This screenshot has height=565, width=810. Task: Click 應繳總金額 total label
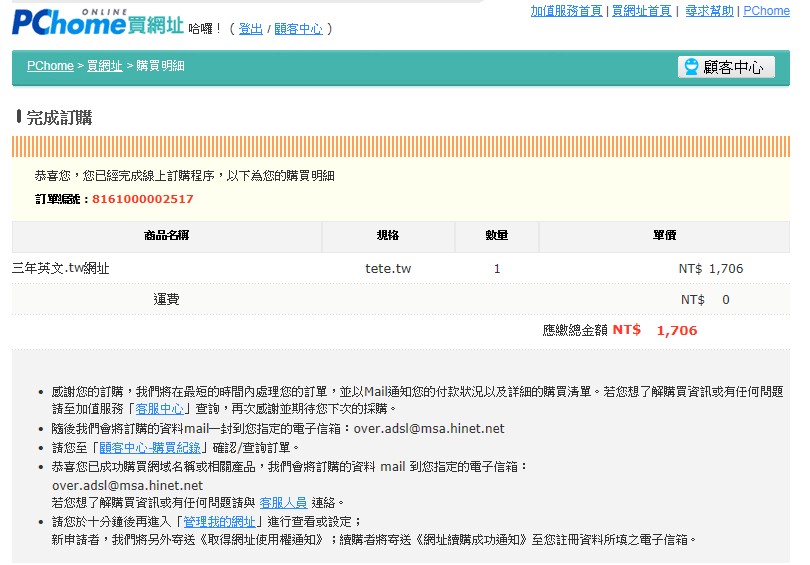coord(575,331)
